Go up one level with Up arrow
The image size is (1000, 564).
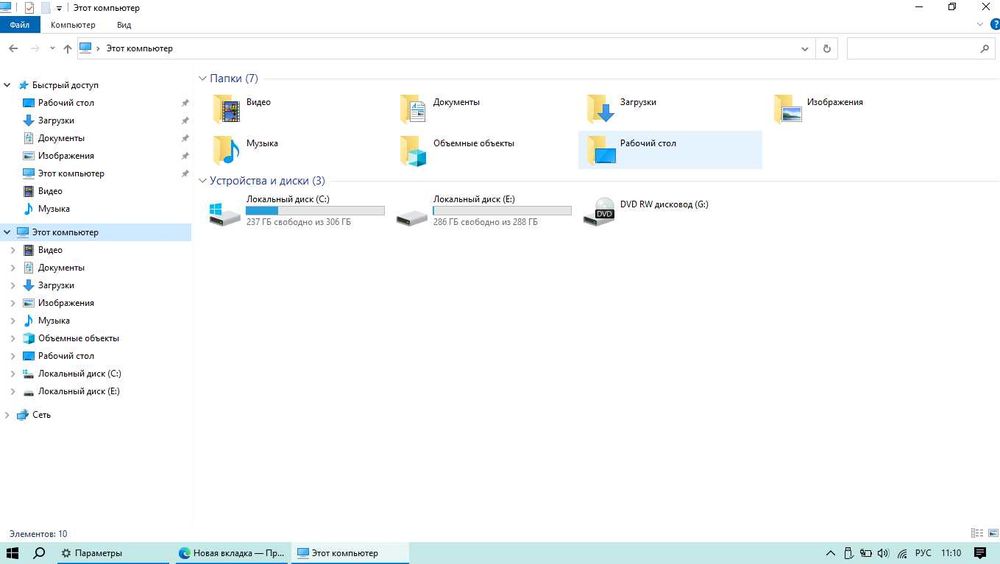click(x=68, y=48)
